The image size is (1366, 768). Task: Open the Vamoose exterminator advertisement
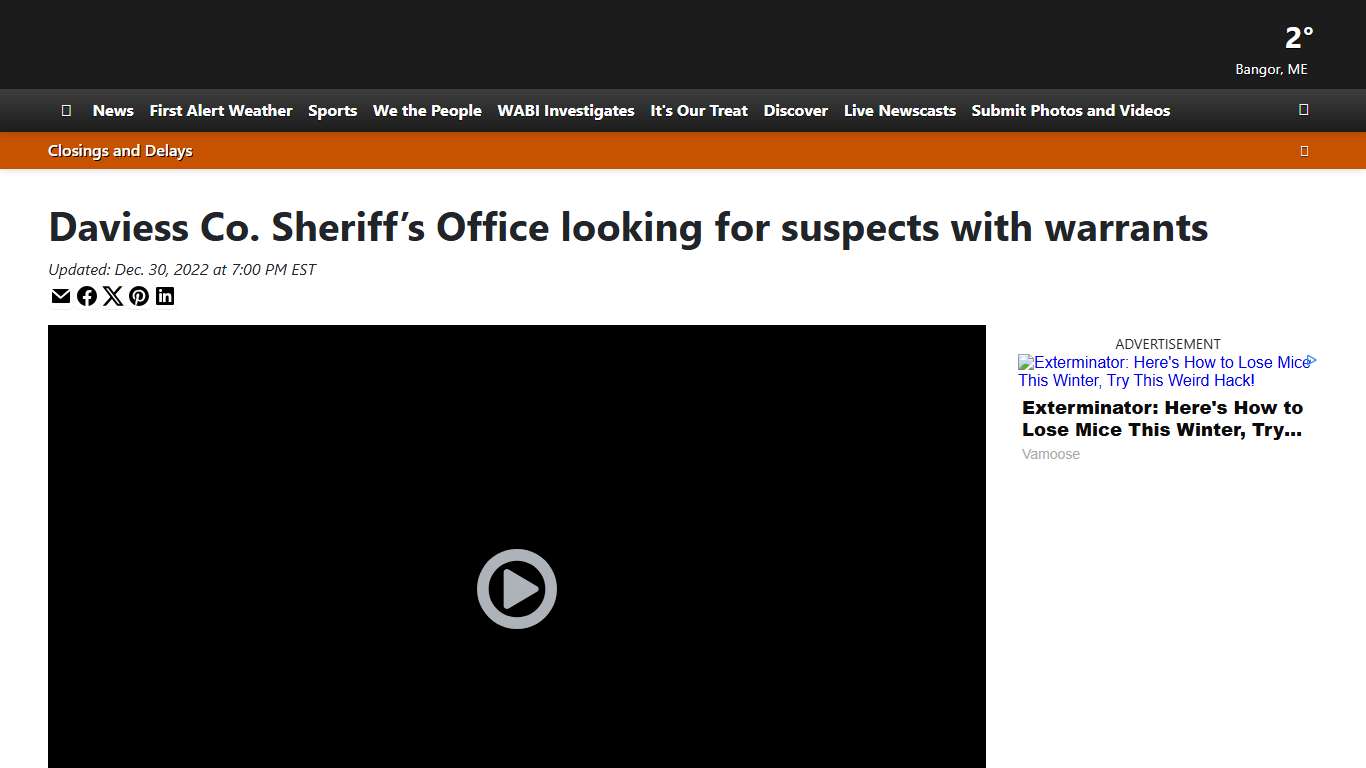click(x=1162, y=418)
